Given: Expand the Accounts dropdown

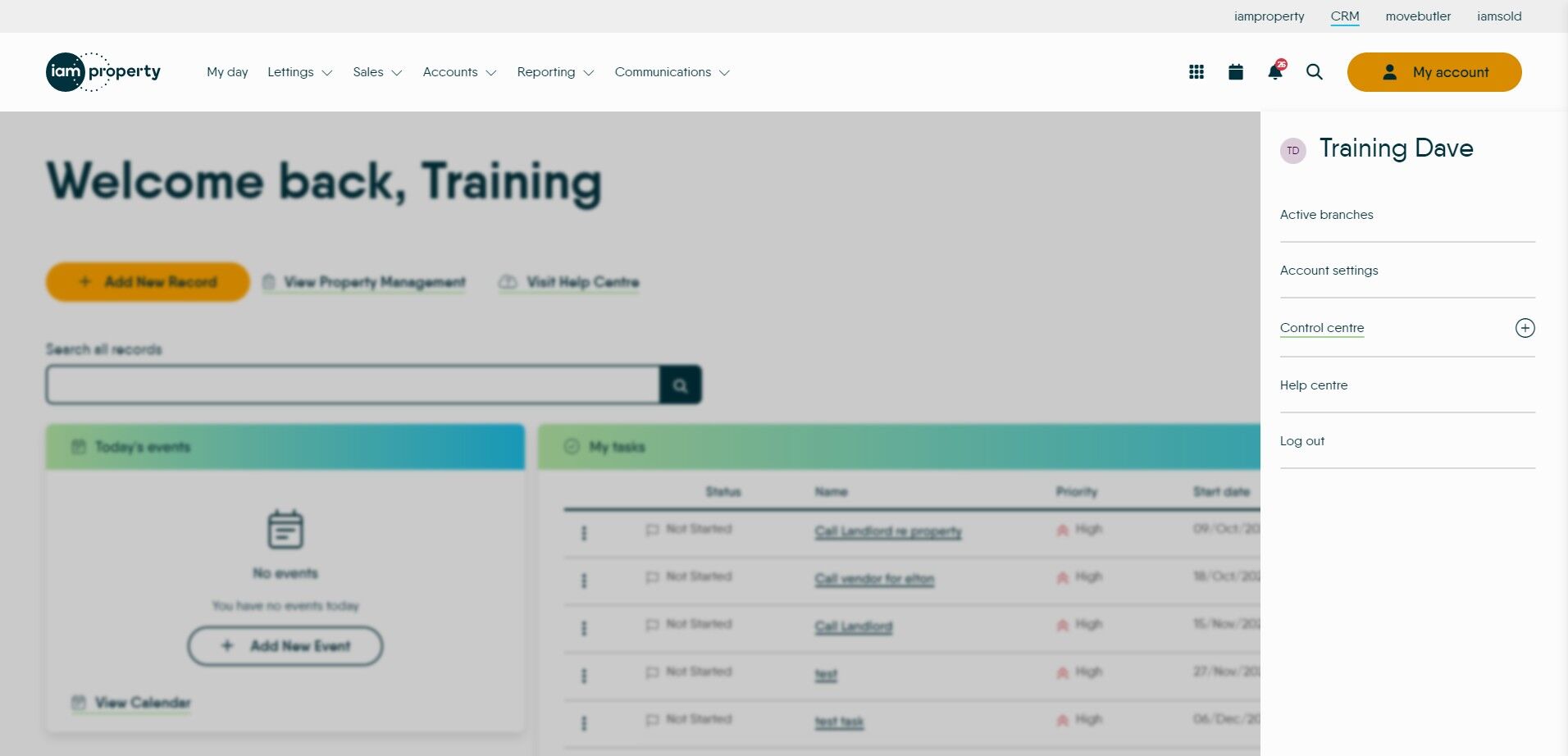Looking at the screenshot, I should coord(459,72).
